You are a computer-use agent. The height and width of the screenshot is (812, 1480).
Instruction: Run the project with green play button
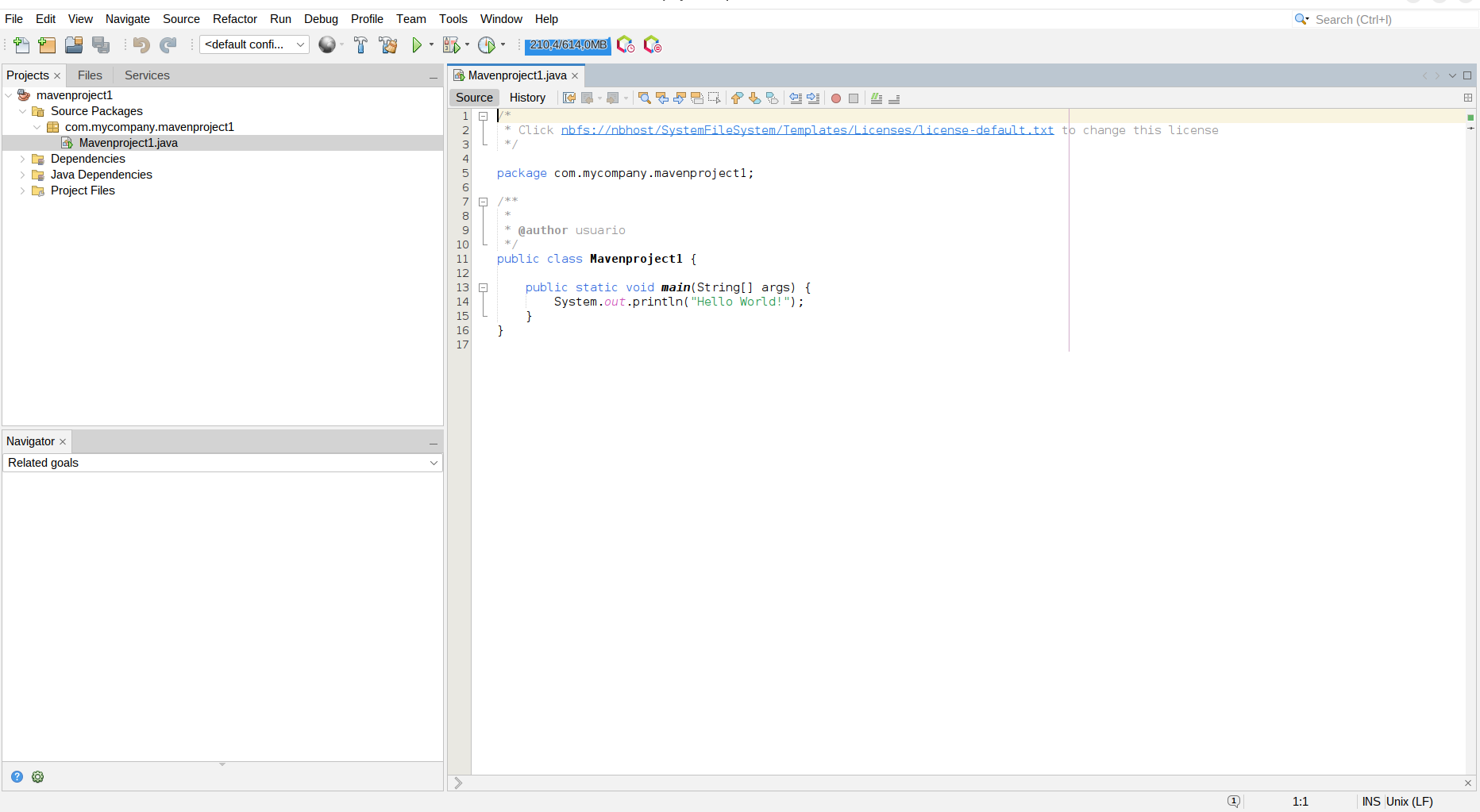tap(416, 45)
